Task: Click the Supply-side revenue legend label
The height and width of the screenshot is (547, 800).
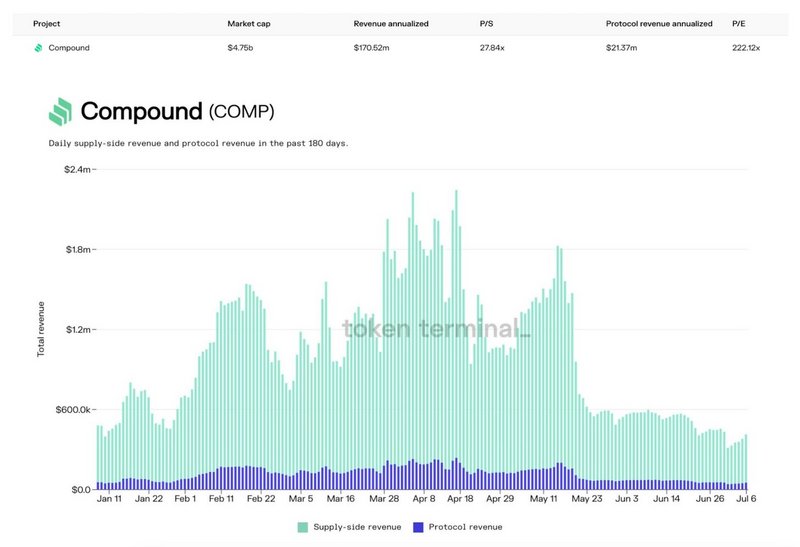Action: coord(356,527)
